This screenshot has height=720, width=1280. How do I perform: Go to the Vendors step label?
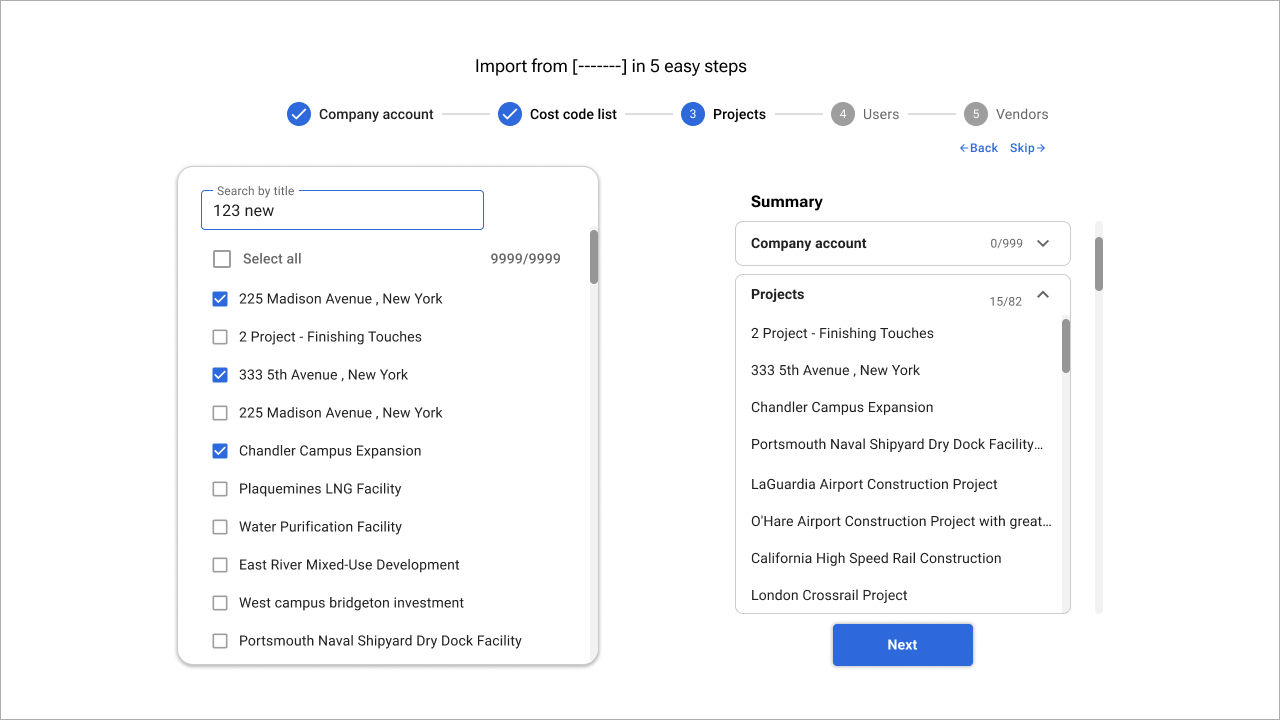coord(1022,114)
